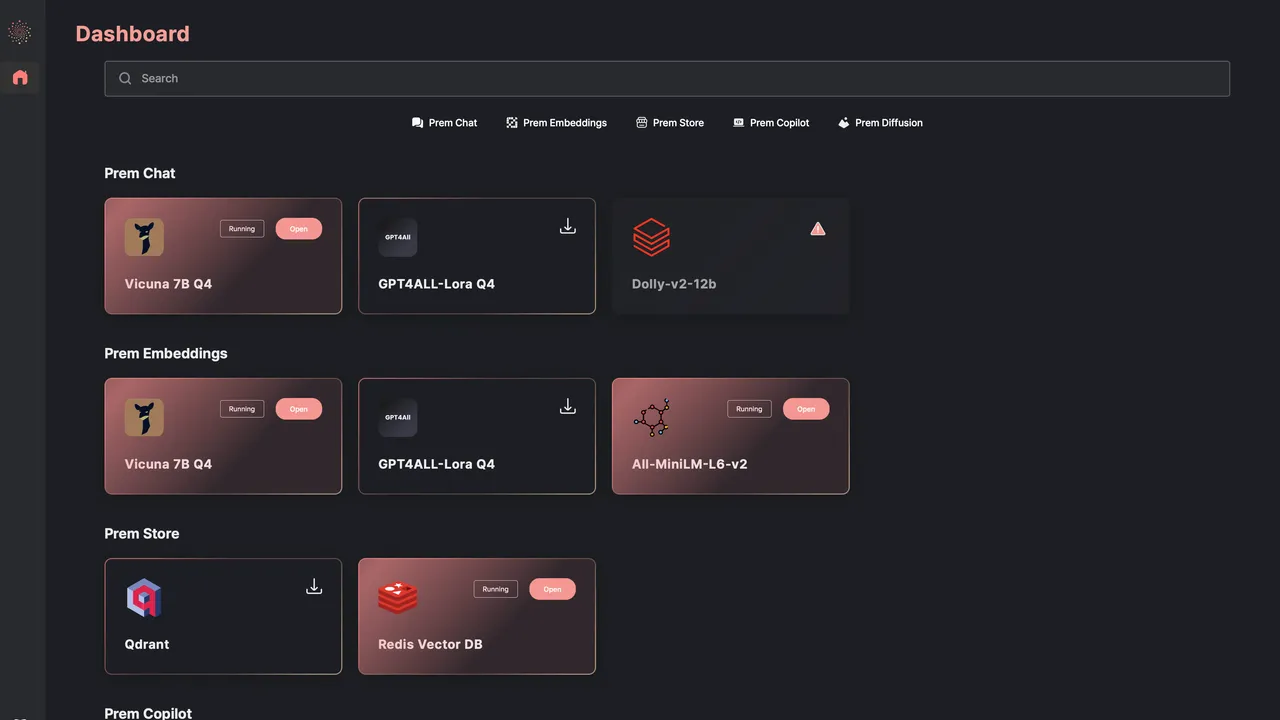This screenshot has width=1280, height=720.
Task: Focus the Search input field
Action: coord(667,78)
